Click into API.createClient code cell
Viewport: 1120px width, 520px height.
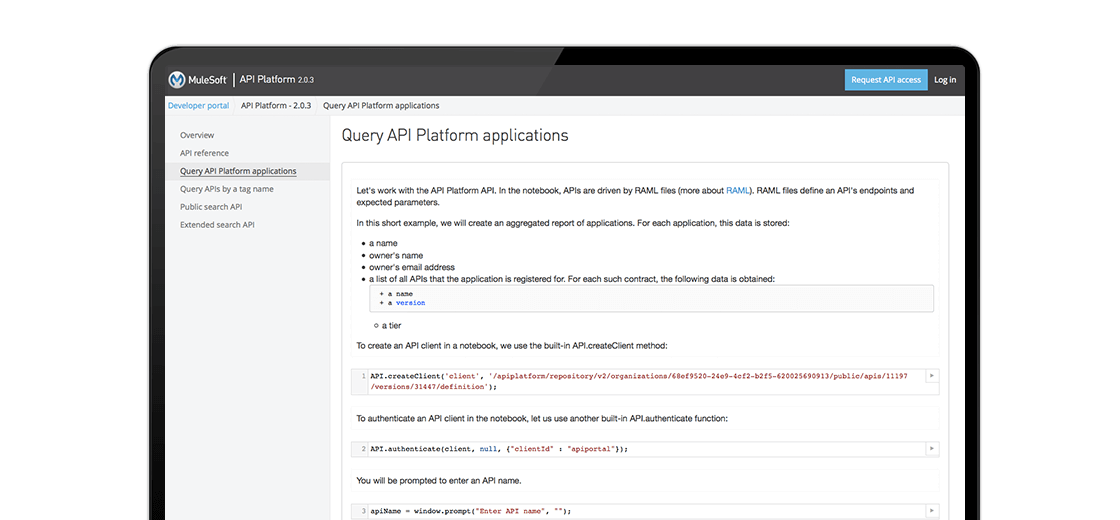(646, 381)
